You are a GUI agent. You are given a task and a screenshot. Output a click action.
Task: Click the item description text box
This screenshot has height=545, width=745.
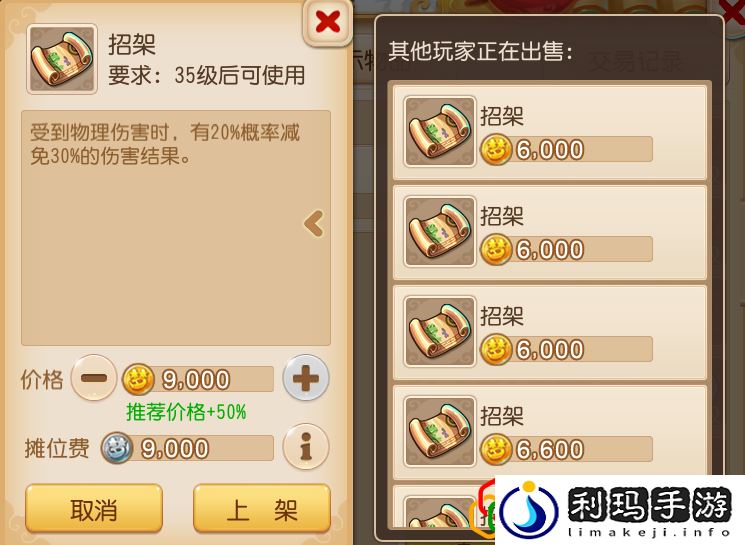(x=176, y=228)
